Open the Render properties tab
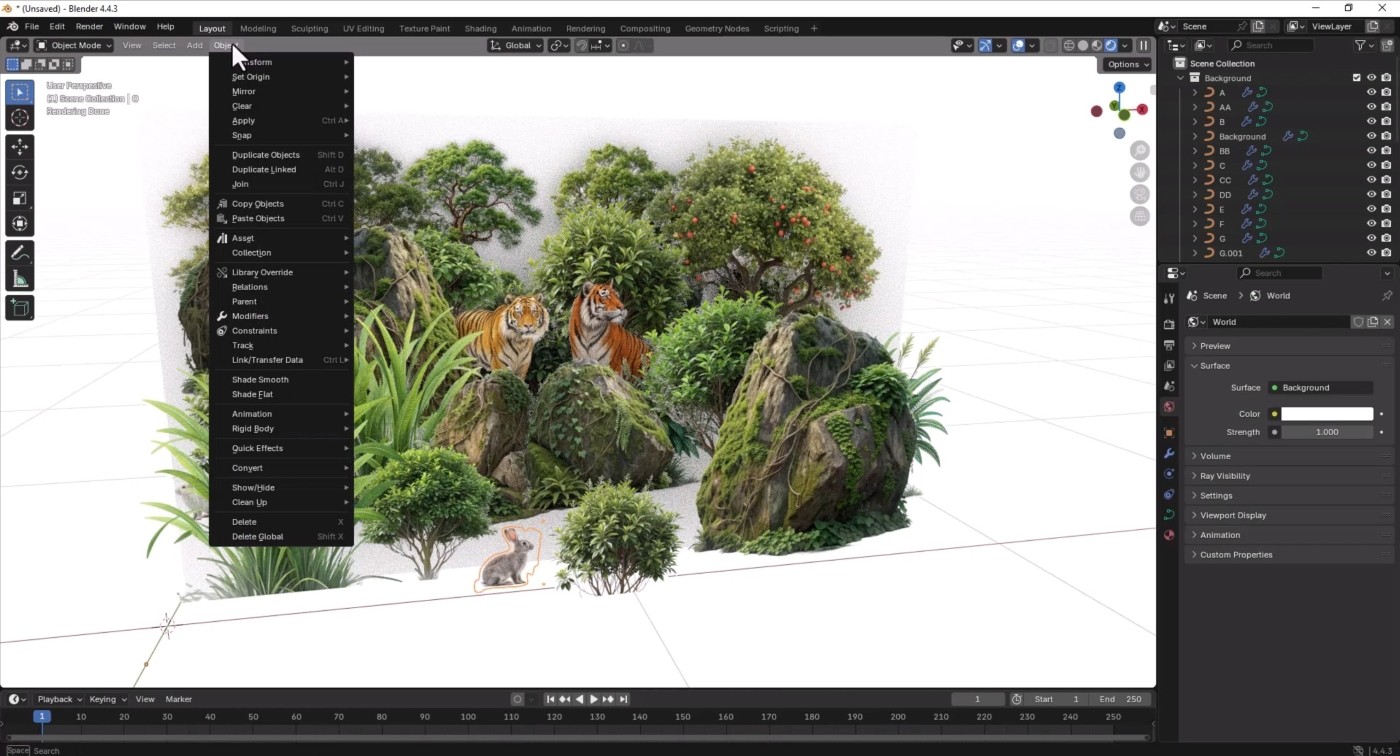The image size is (1400, 756). coord(1169,324)
